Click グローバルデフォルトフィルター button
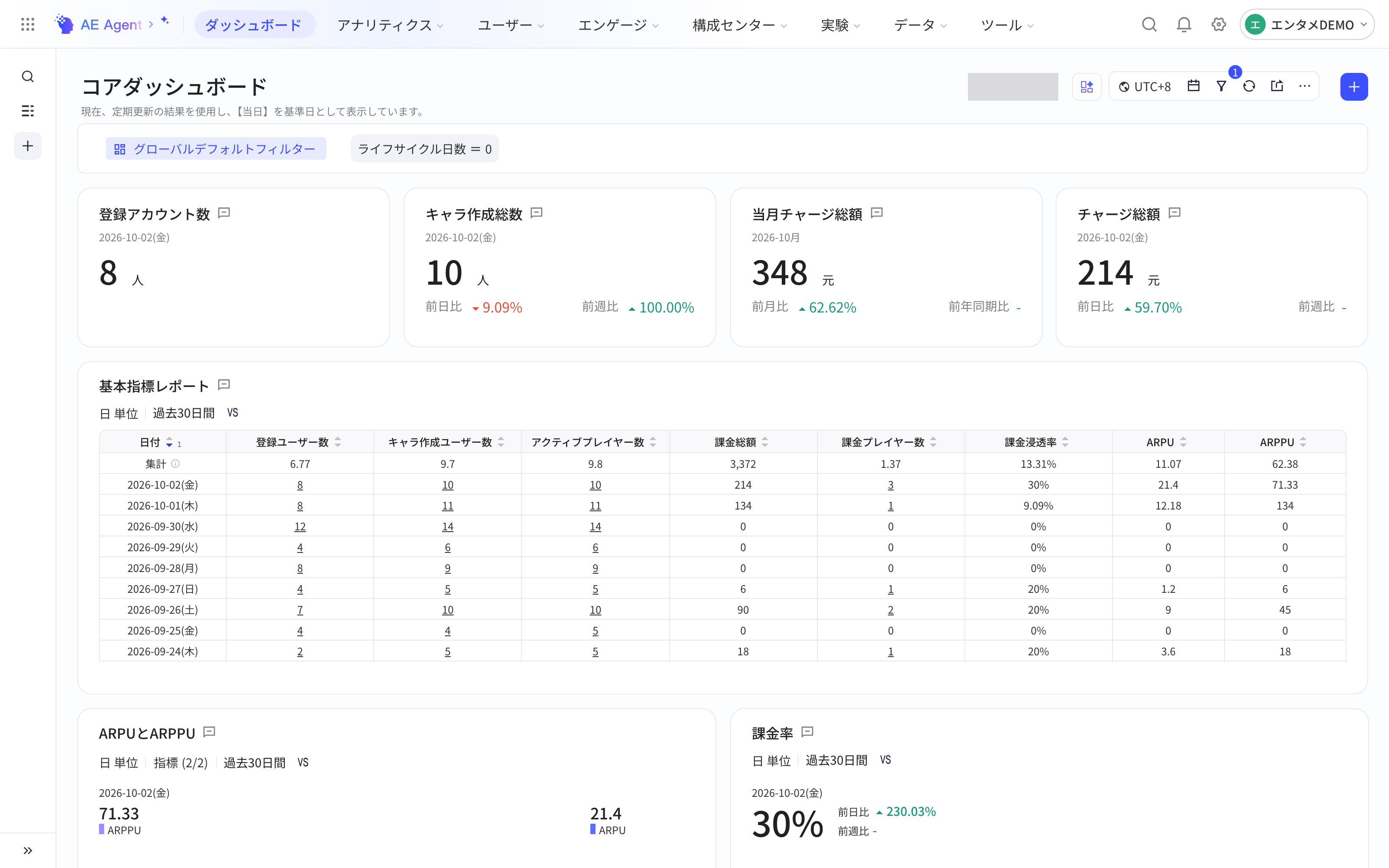The width and height of the screenshot is (1389, 868). click(x=216, y=149)
